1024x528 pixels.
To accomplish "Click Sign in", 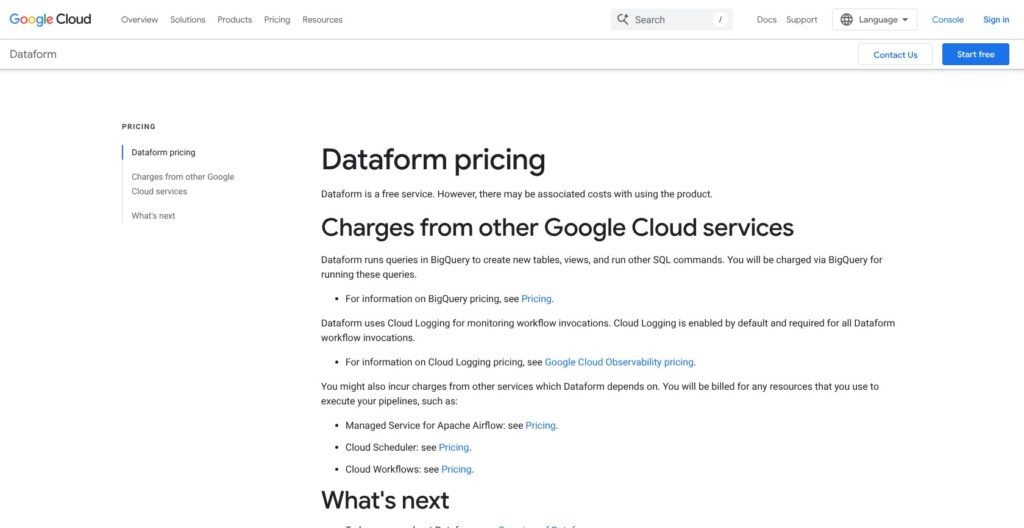I will click(x=996, y=20).
